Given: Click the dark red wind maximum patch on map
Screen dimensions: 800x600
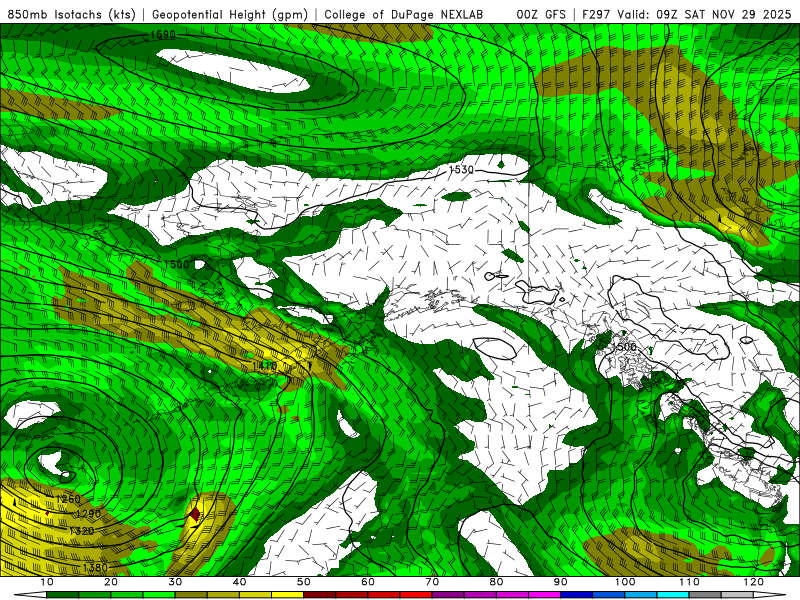Looking at the screenshot, I should point(195,514).
